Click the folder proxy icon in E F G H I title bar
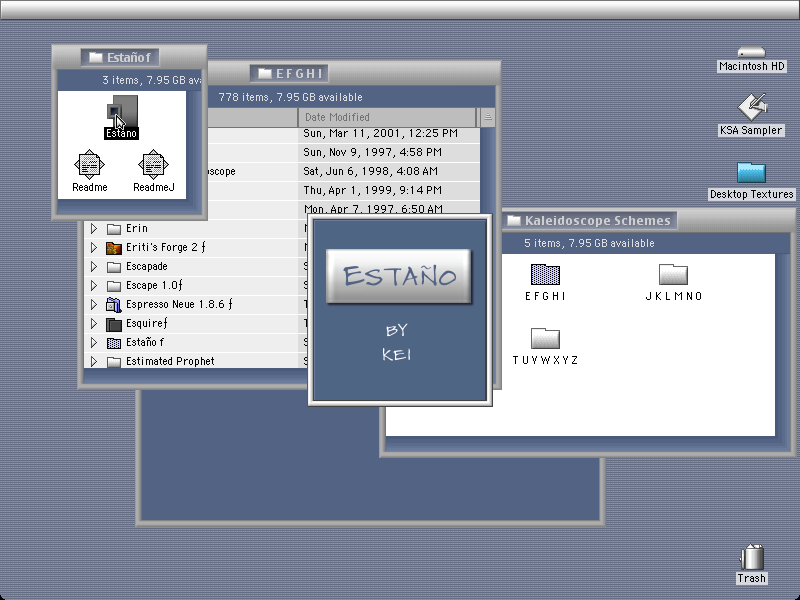 264,73
